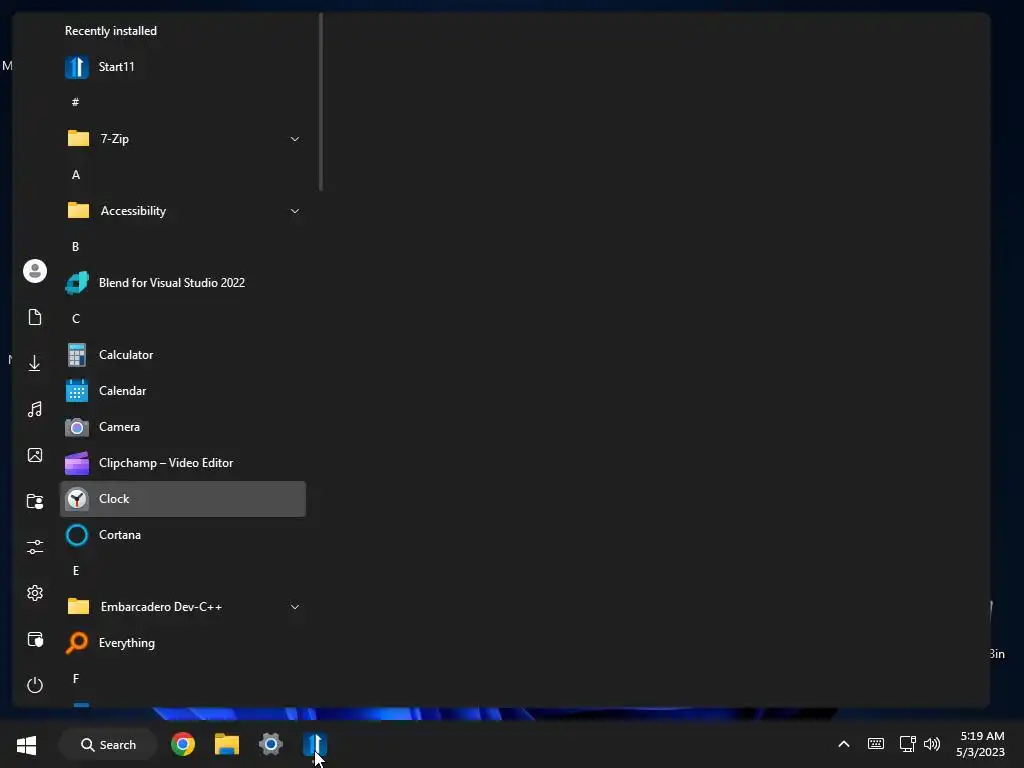Click the Windows Start button
Viewport: 1024px width, 768px height.
pyautogui.click(x=27, y=744)
